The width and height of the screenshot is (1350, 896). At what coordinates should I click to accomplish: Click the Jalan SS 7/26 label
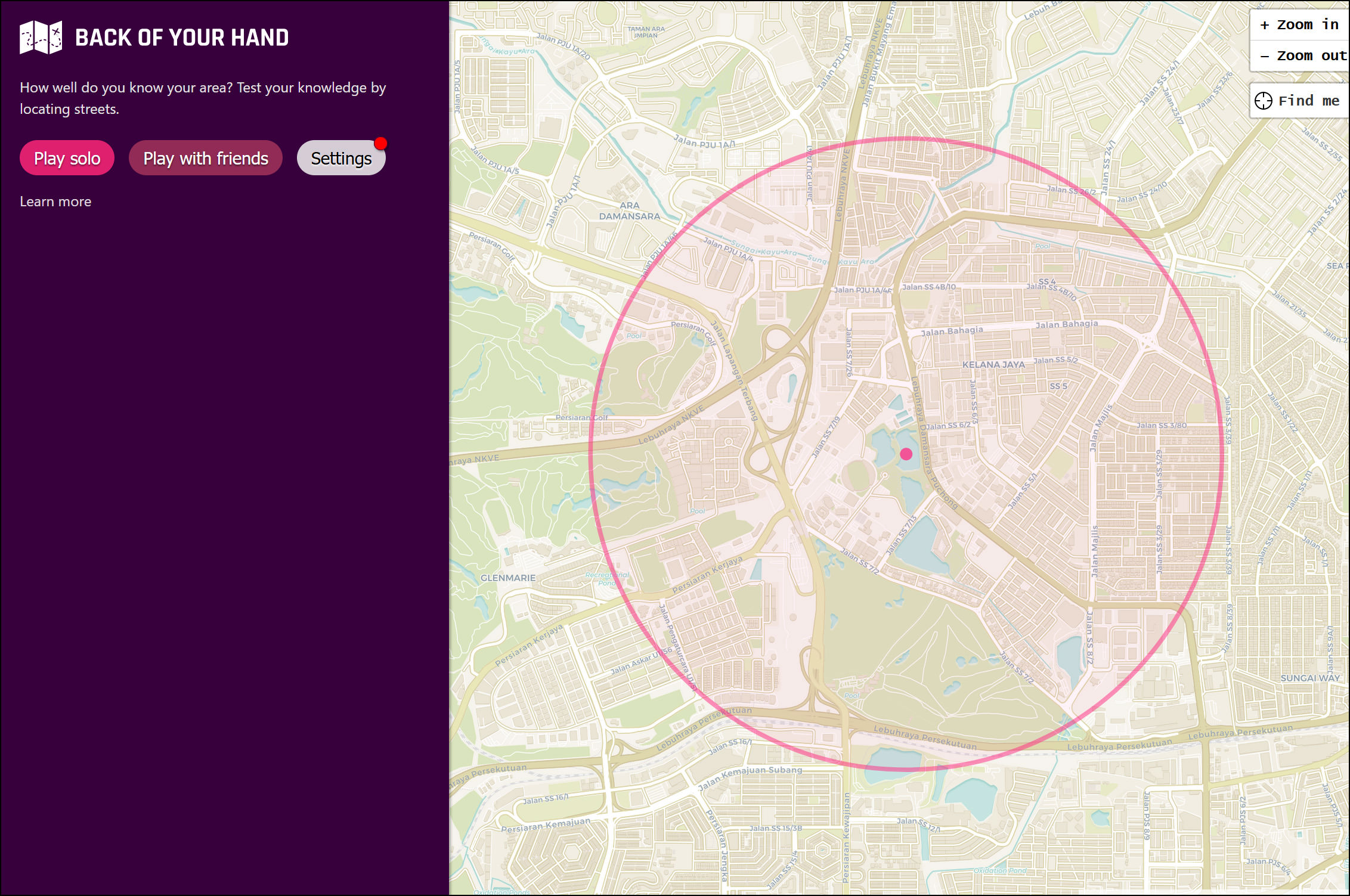coord(849,352)
